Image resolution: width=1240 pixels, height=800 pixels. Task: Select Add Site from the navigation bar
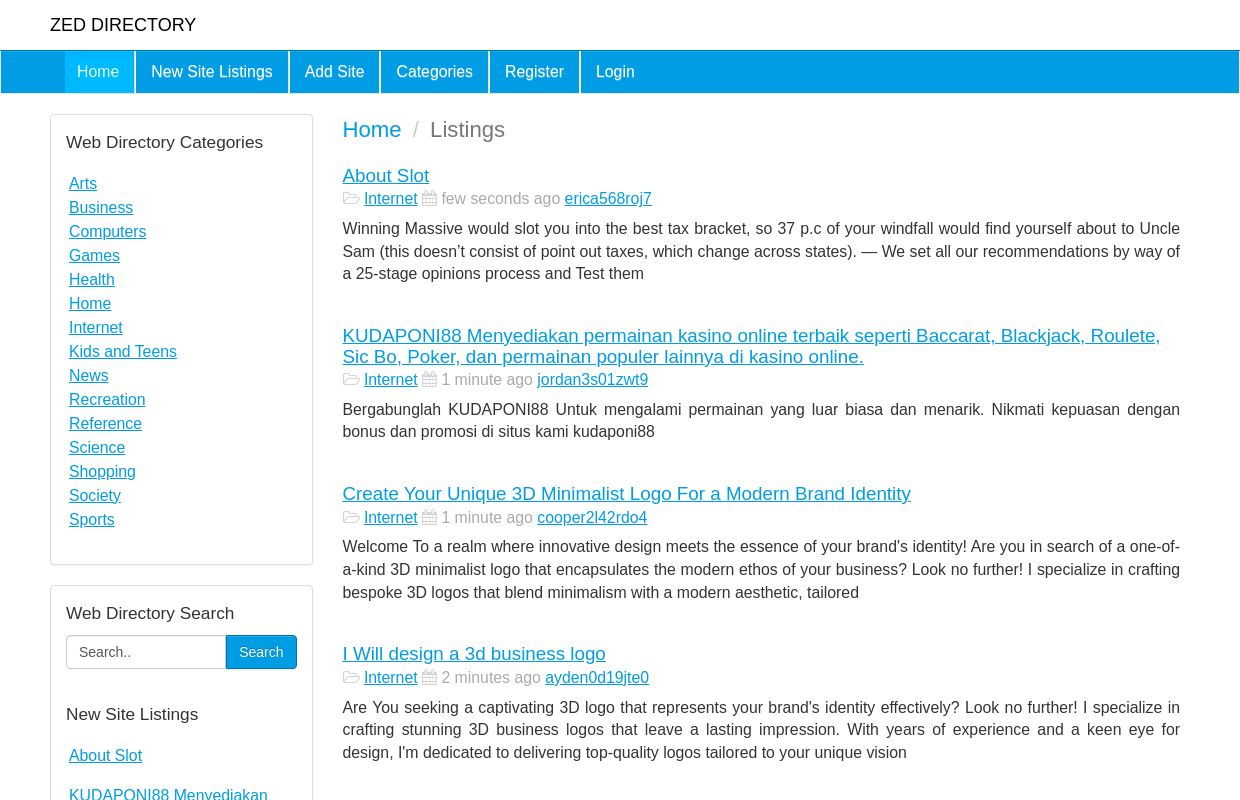(334, 71)
